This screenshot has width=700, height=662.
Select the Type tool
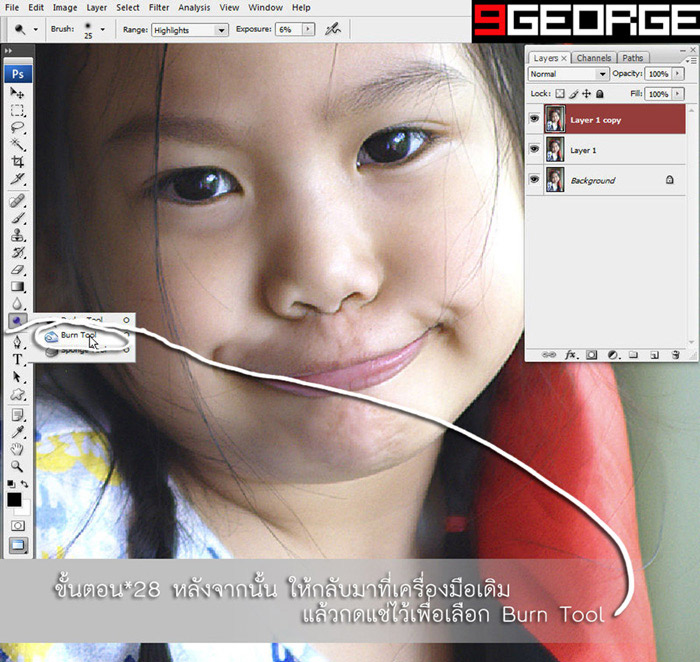tap(17, 360)
